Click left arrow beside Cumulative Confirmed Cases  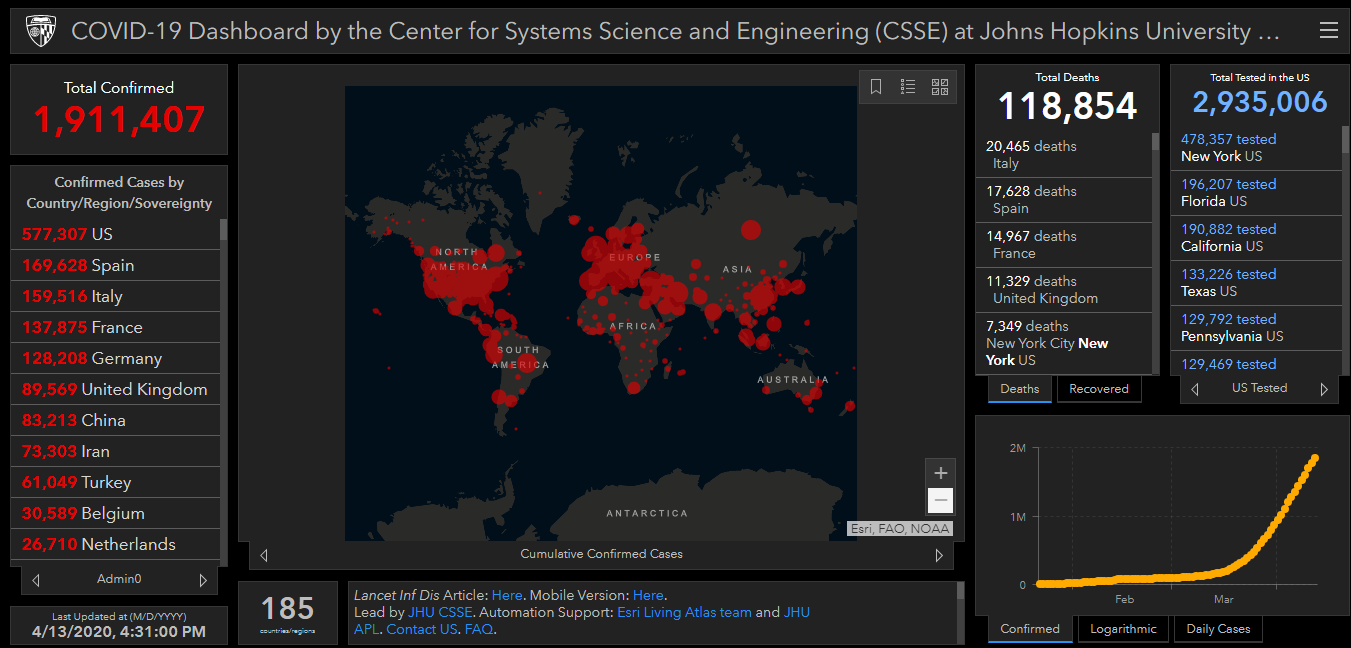(x=264, y=555)
